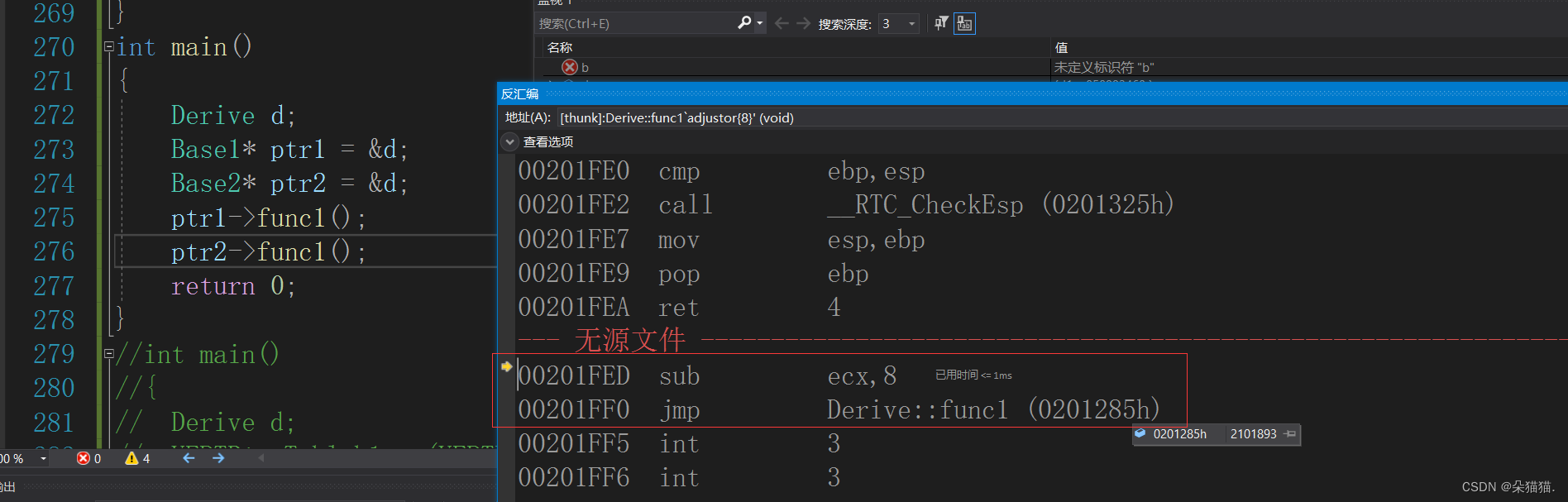Click the back arrow in the watch search bar
The height and width of the screenshot is (502, 1568).
tap(782, 23)
